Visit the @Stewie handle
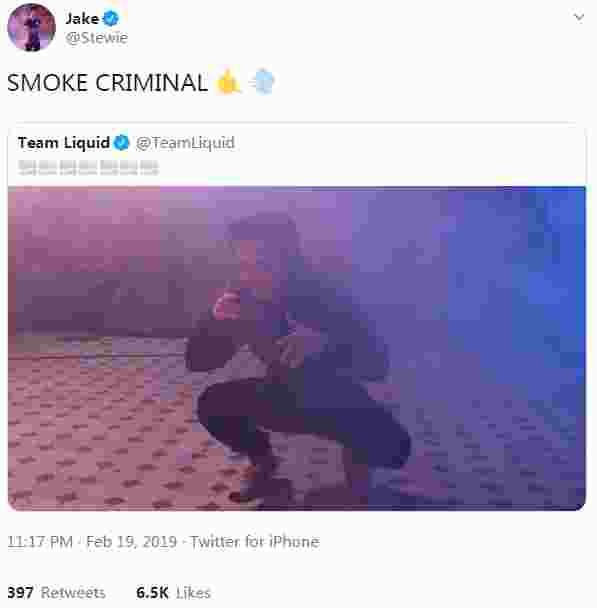 point(97,38)
